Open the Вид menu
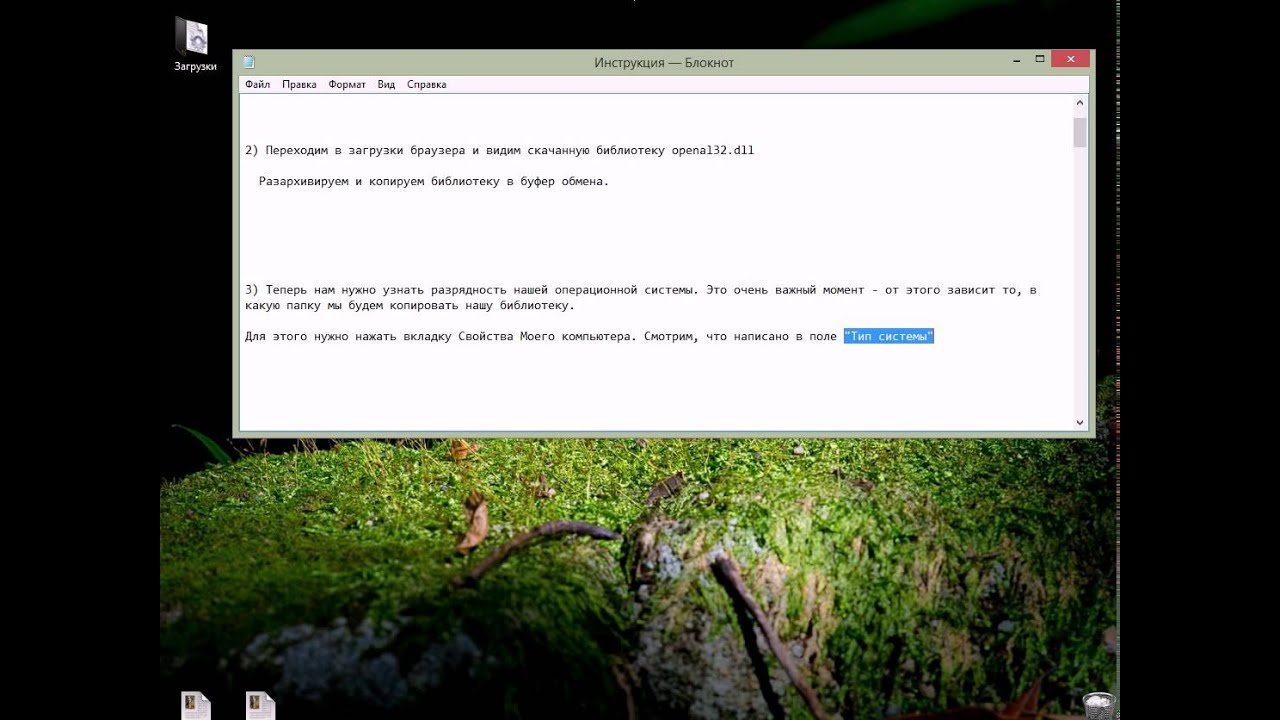The width and height of the screenshot is (1280, 720). pos(386,85)
